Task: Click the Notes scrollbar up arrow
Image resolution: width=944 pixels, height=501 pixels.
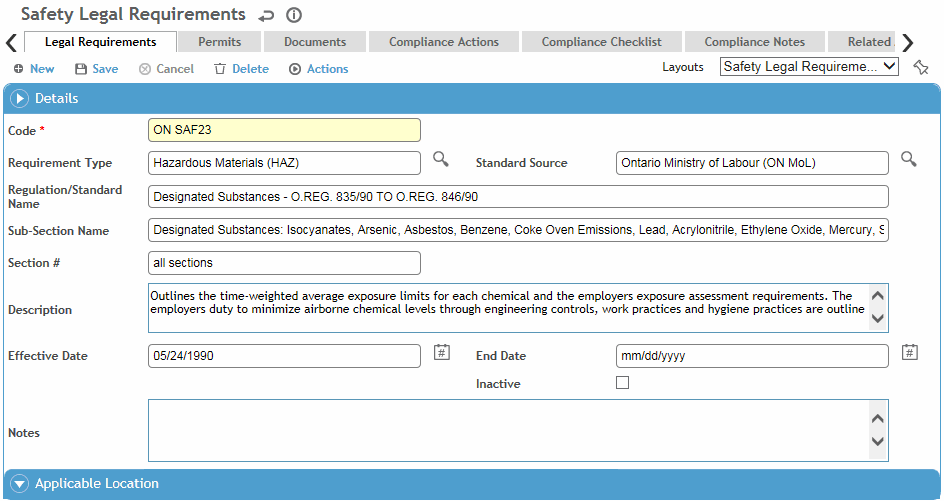Action: pos(878,419)
